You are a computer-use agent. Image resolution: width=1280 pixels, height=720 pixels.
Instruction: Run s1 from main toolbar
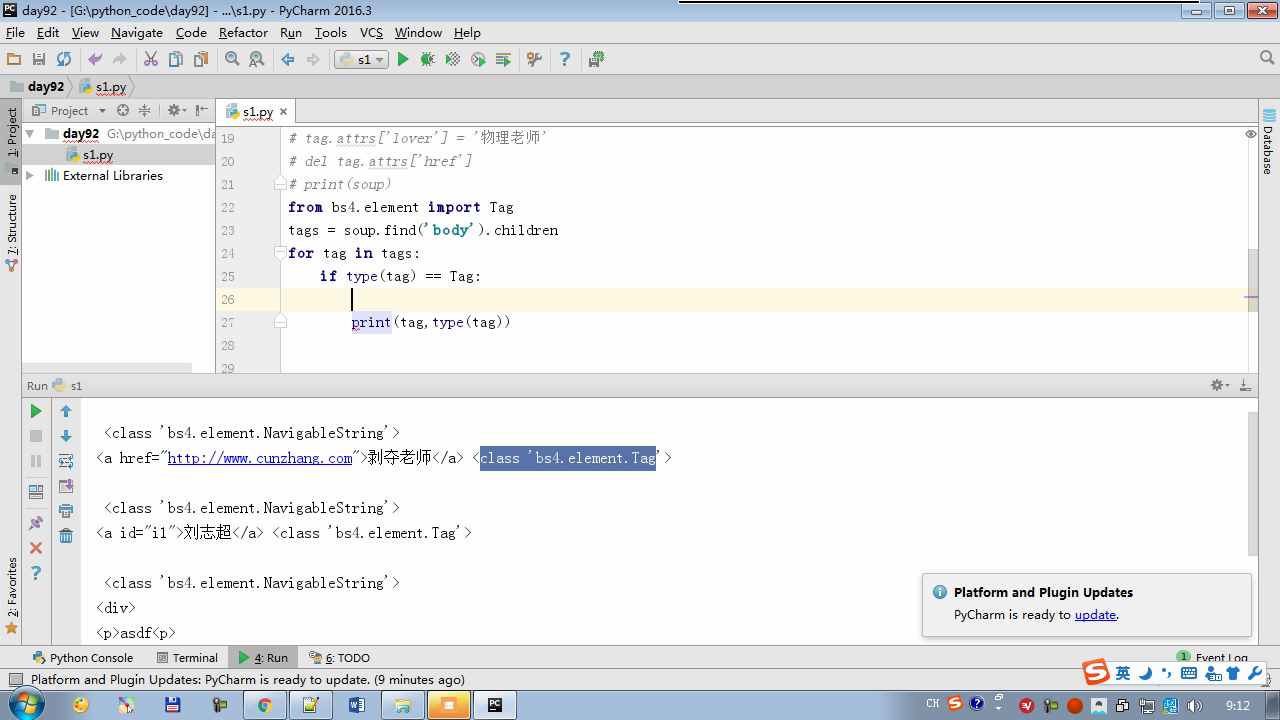pyautogui.click(x=403, y=60)
